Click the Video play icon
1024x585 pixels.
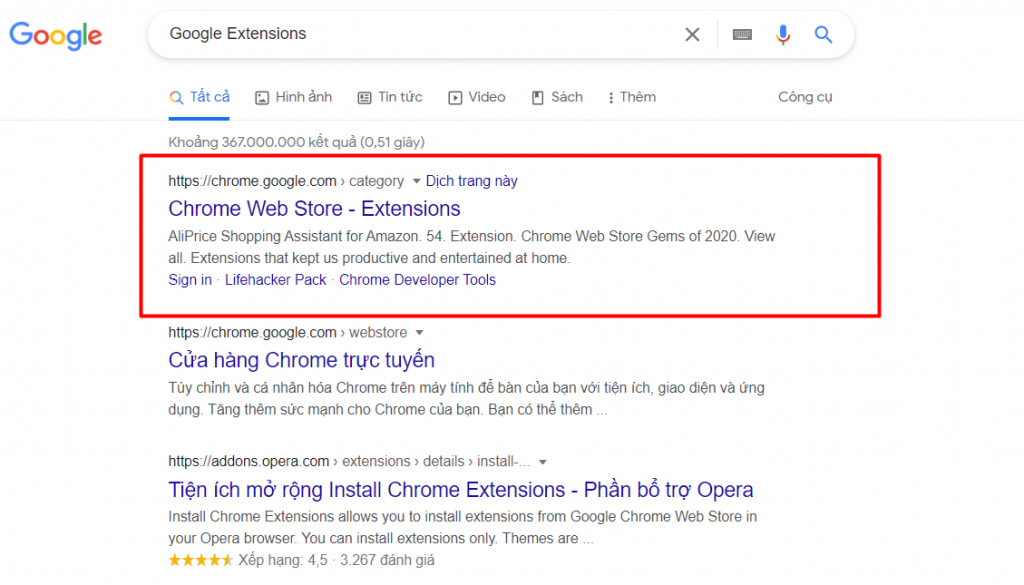coord(455,98)
